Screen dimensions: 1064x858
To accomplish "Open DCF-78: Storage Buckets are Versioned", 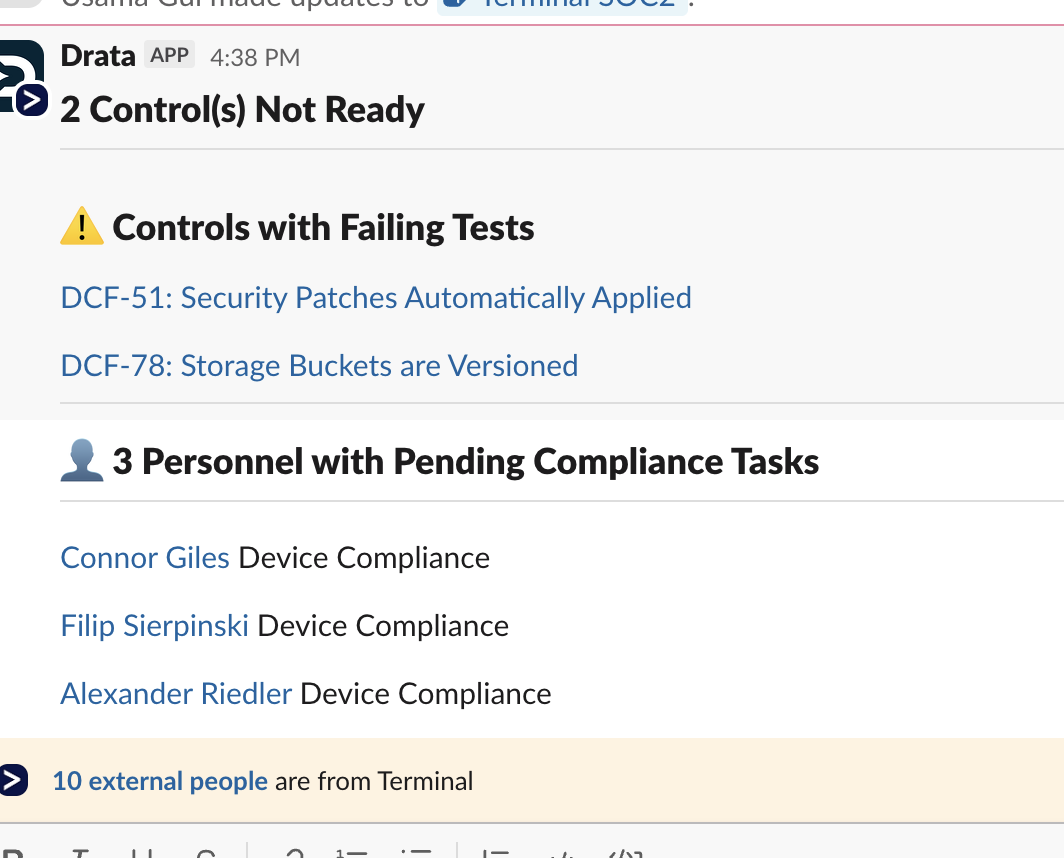I will (319, 366).
